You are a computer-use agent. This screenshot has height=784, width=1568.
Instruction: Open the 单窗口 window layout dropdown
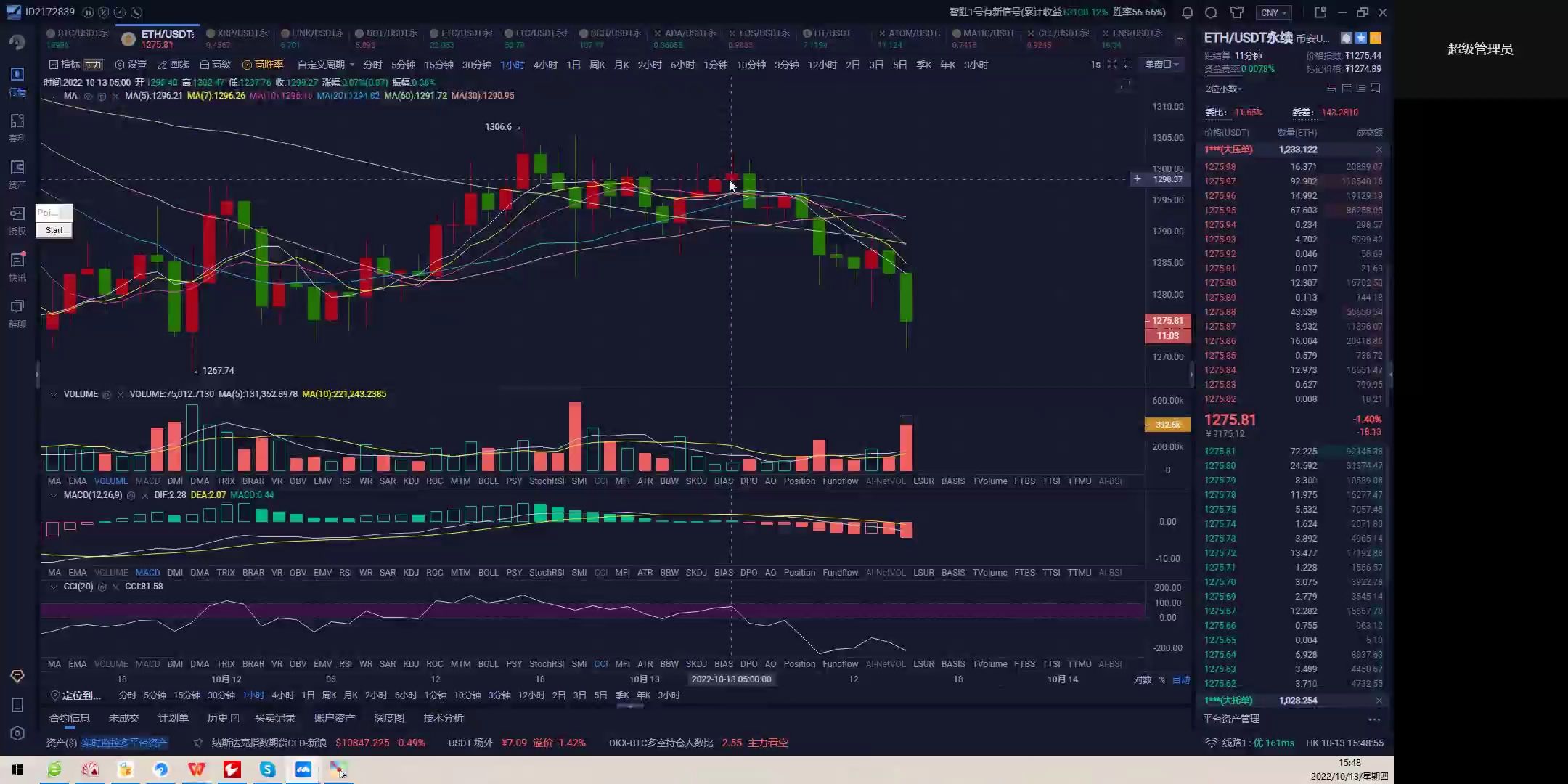(x=1161, y=65)
